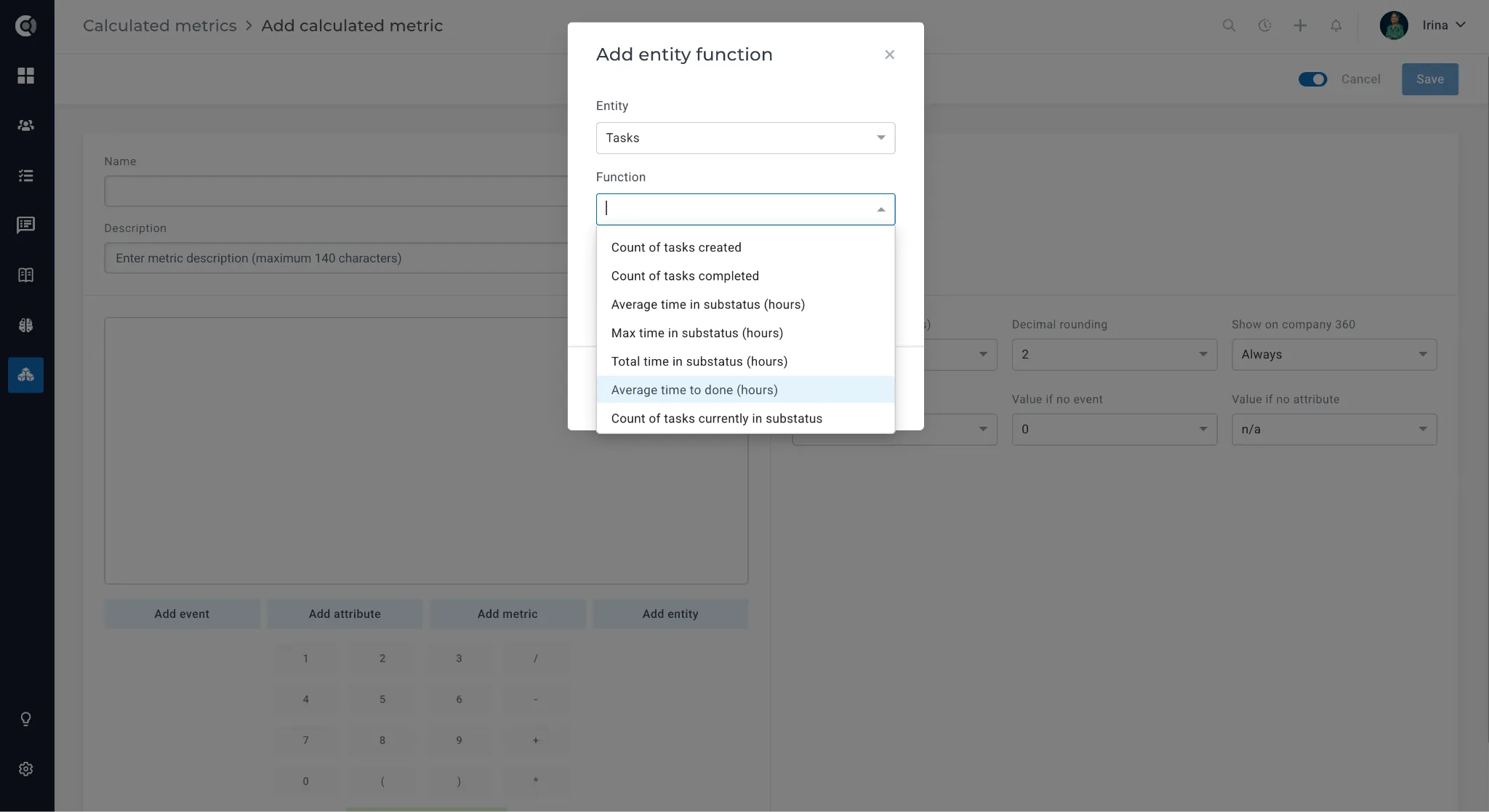The height and width of the screenshot is (812, 1489).
Task: Click the Add entity button
Action: point(670,614)
